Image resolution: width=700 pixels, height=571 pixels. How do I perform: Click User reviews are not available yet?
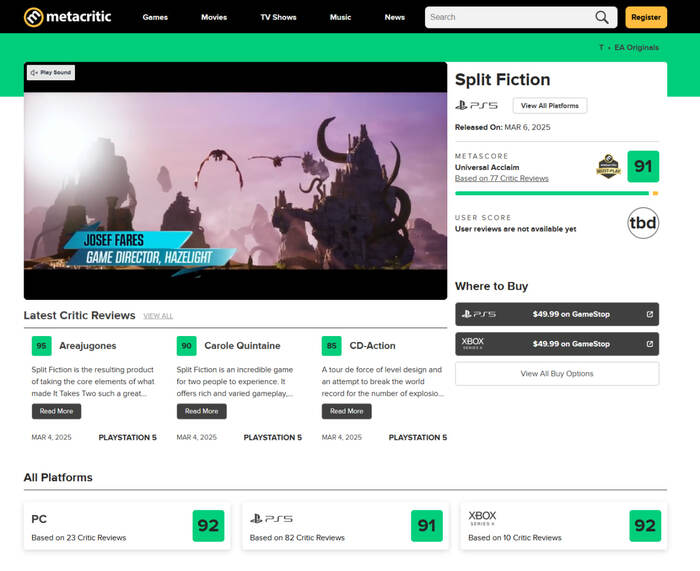515,229
